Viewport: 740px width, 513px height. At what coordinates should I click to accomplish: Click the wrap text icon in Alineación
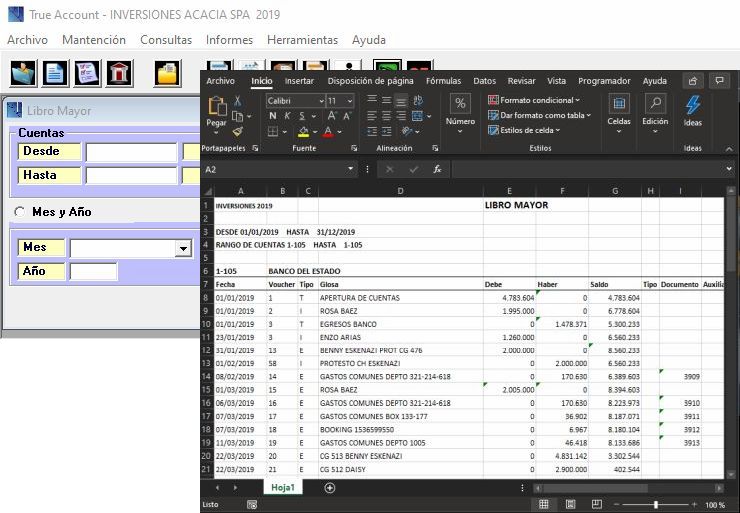coord(418,100)
